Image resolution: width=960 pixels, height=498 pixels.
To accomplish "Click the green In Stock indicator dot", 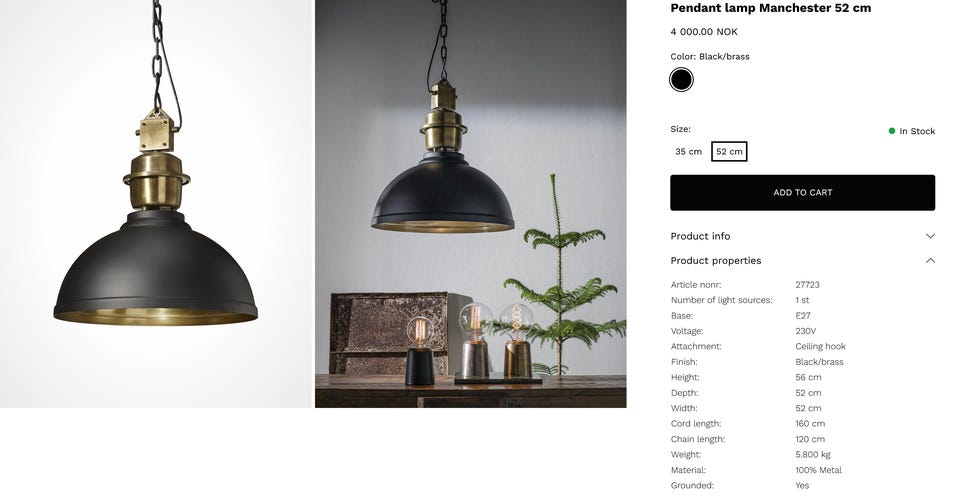I will point(891,130).
